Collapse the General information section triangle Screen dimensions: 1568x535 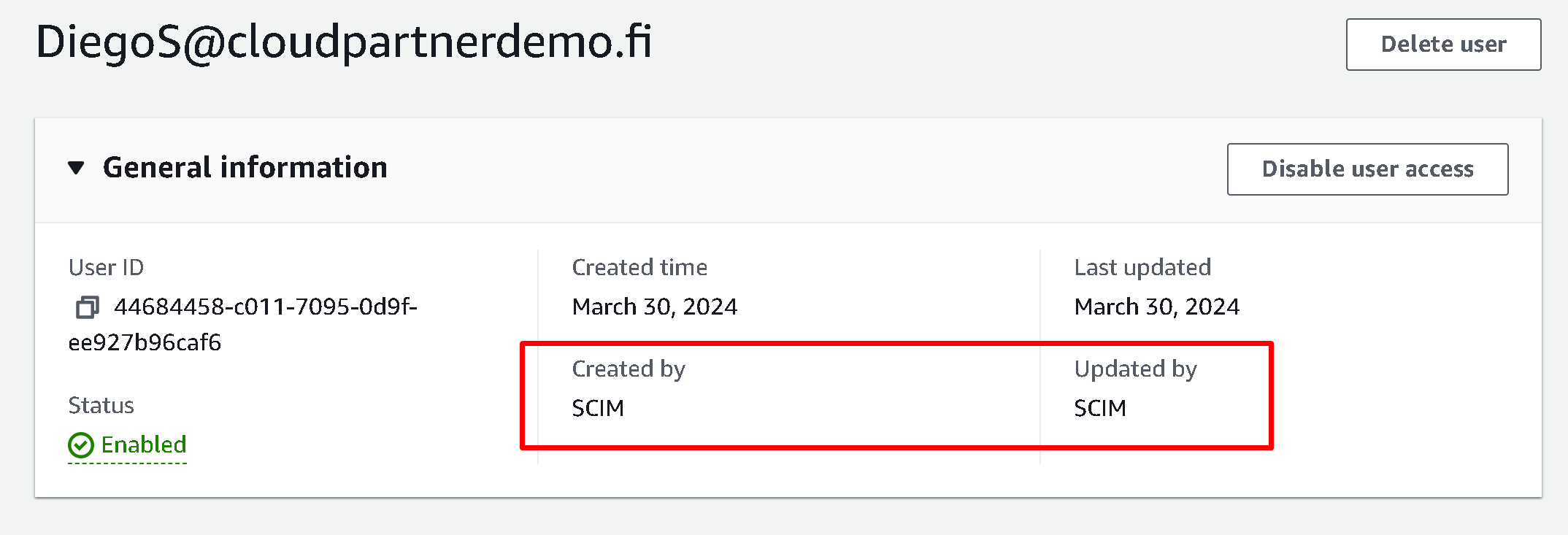[76, 168]
